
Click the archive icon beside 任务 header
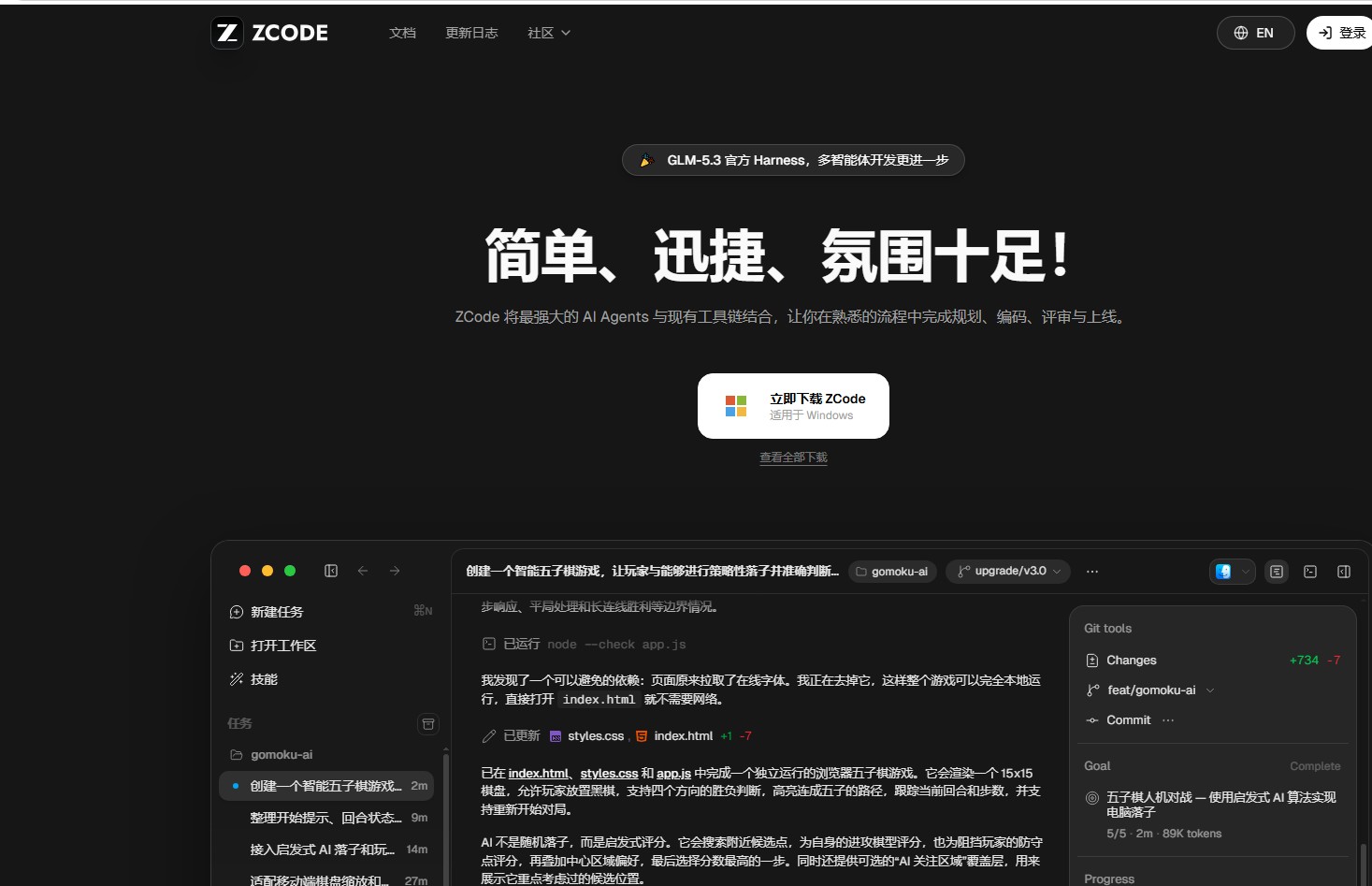[428, 724]
